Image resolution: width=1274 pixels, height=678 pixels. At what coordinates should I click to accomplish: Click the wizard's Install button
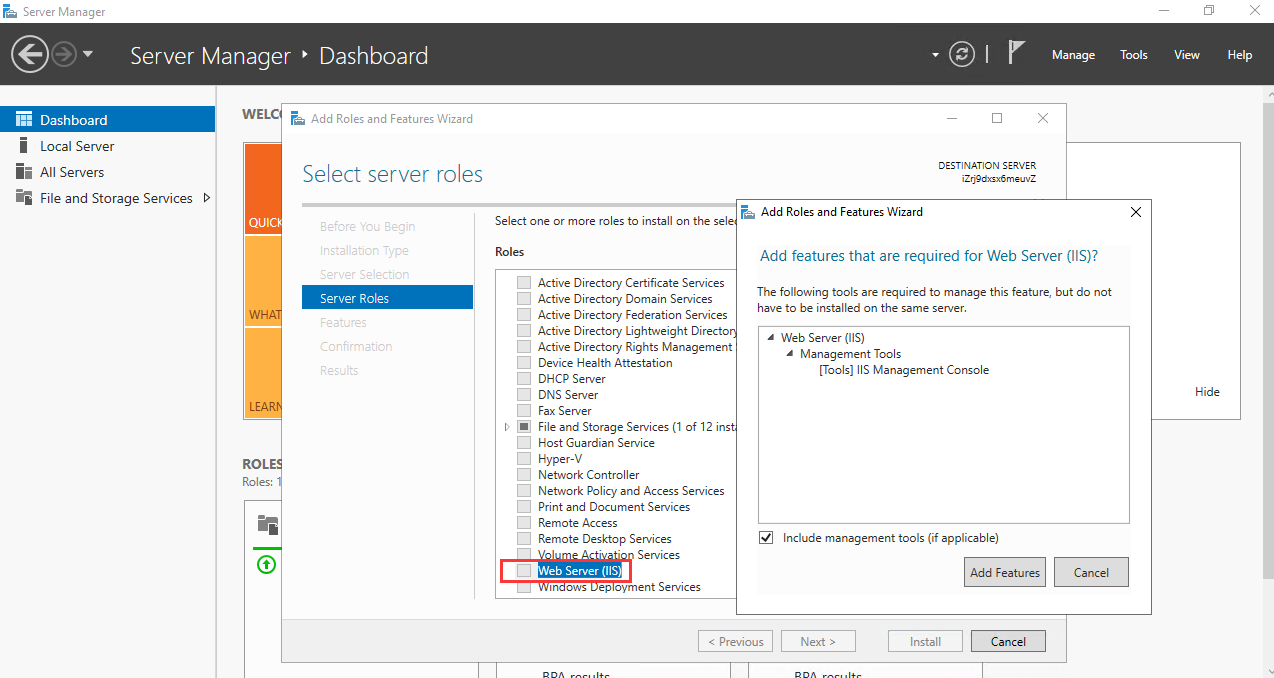(925, 641)
